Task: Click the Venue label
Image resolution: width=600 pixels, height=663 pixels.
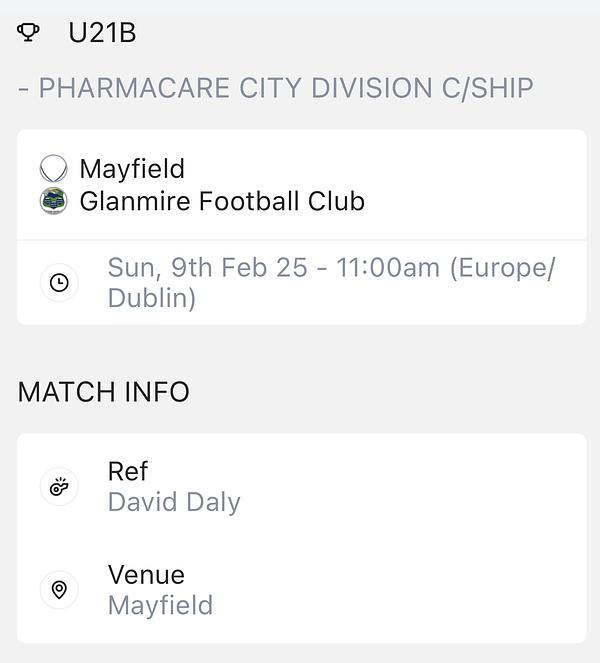Action: pyautogui.click(x=146, y=575)
